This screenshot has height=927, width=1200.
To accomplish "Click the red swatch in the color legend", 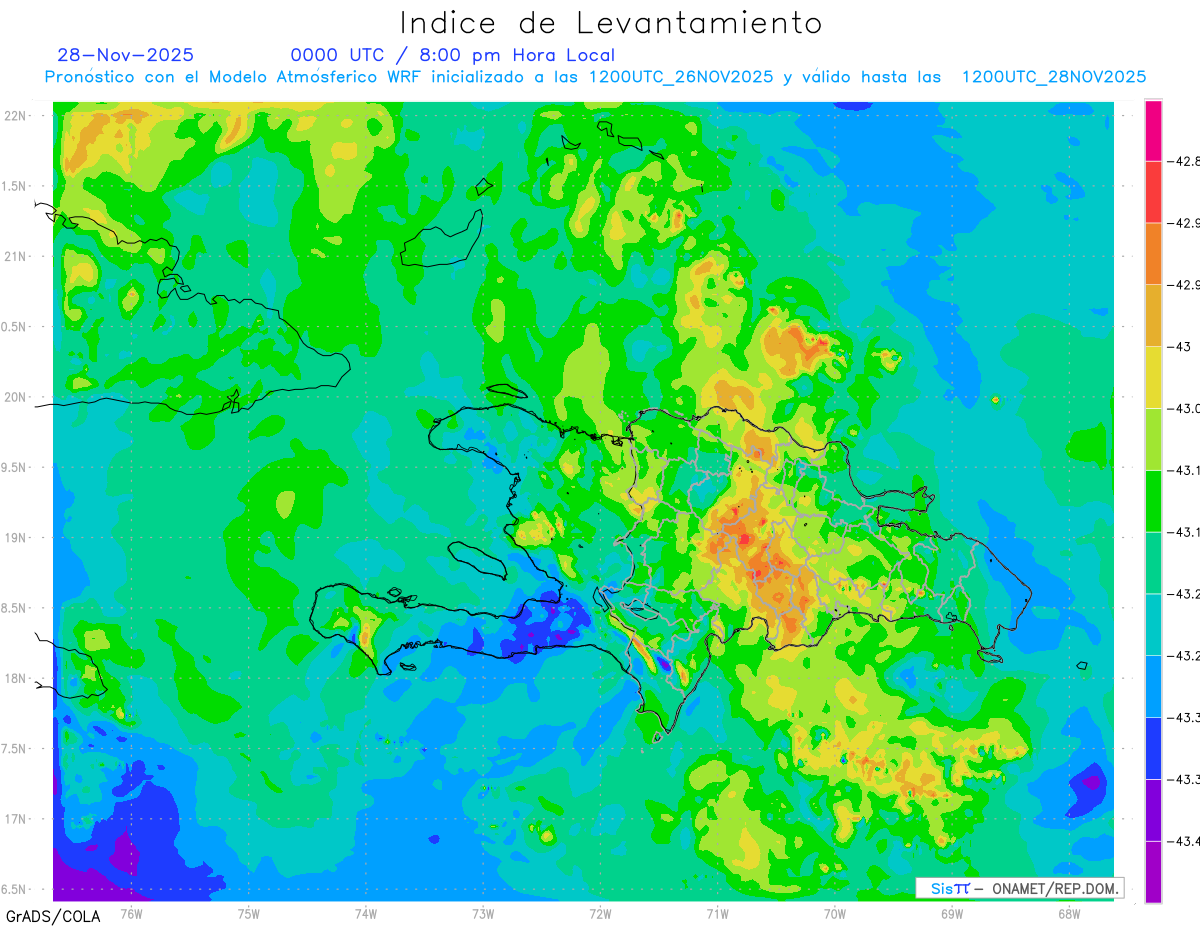I will (x=1153, y=191).
